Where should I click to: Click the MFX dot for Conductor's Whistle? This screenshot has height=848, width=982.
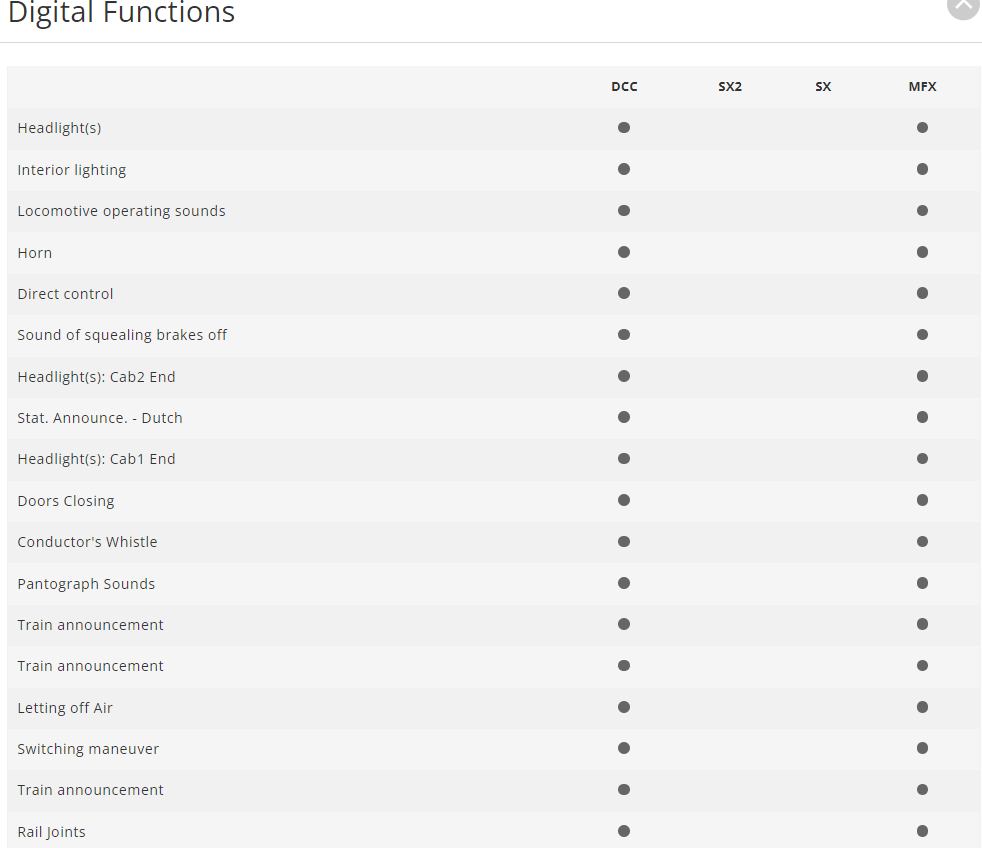922,541
